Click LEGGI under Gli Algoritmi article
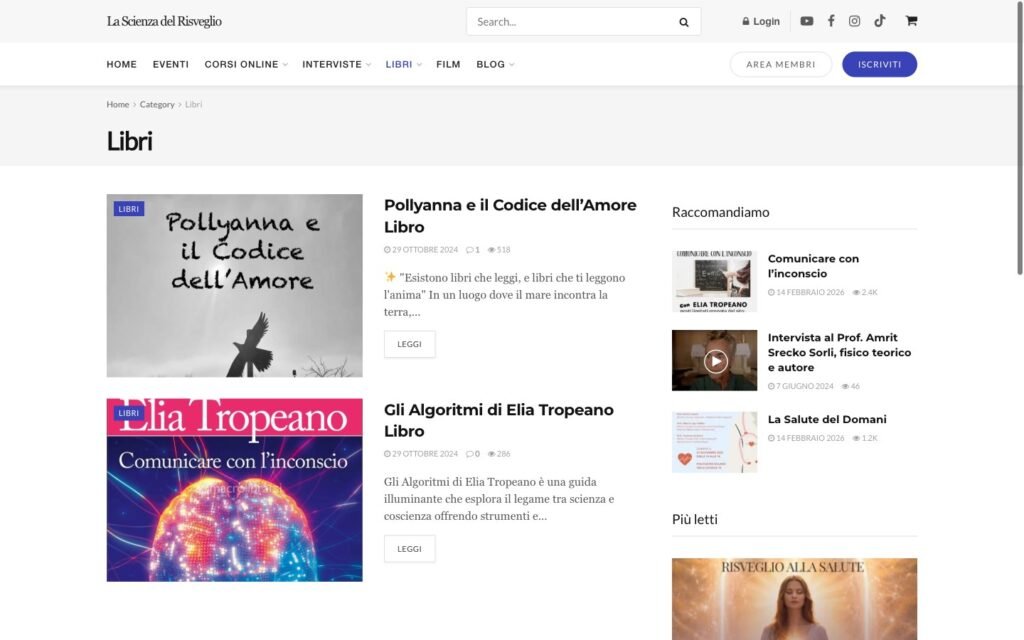1024x640 pixels. pos(409,549)
